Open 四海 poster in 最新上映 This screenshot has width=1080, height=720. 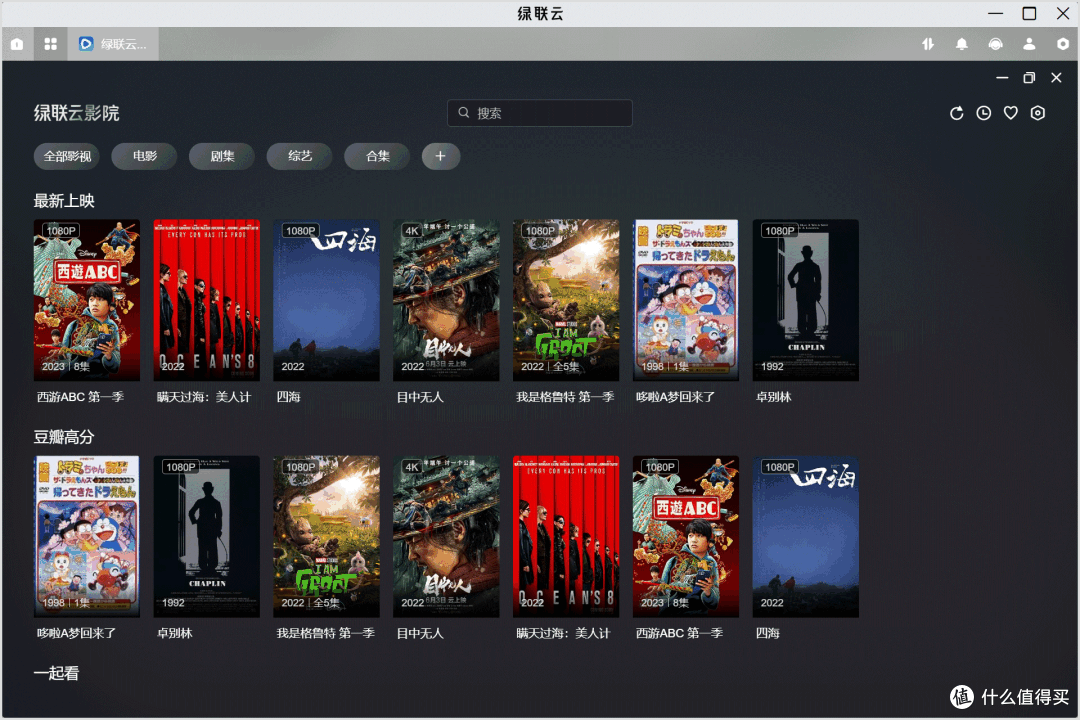326,300
